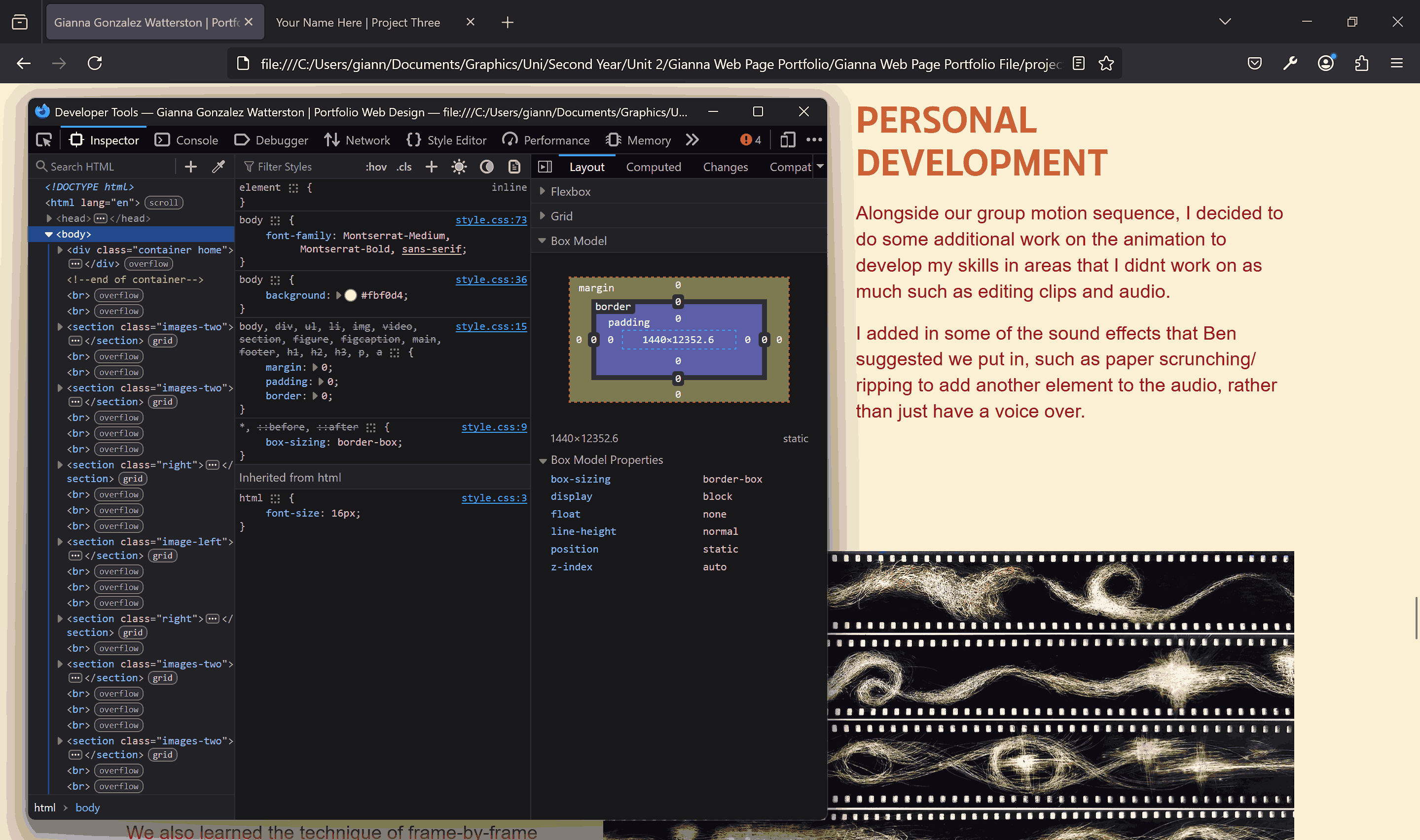This screenshot has width=1420, height=840.
Task: Add a new CSS rule with plus icon
Action: point(432,167)
